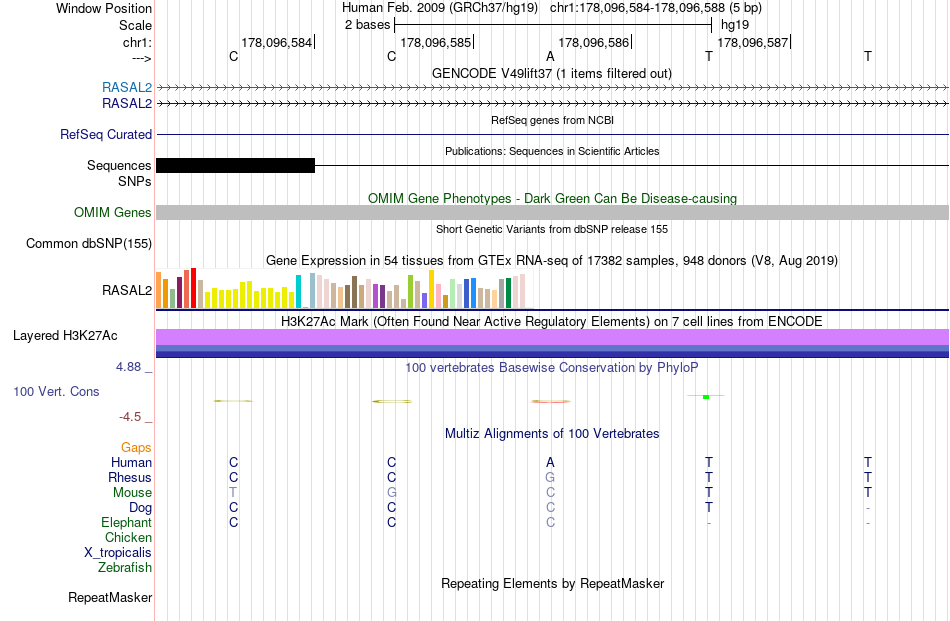
Task: Click the Mouse row faded T base
Action: pyautogui.click(x=233, y=493)
